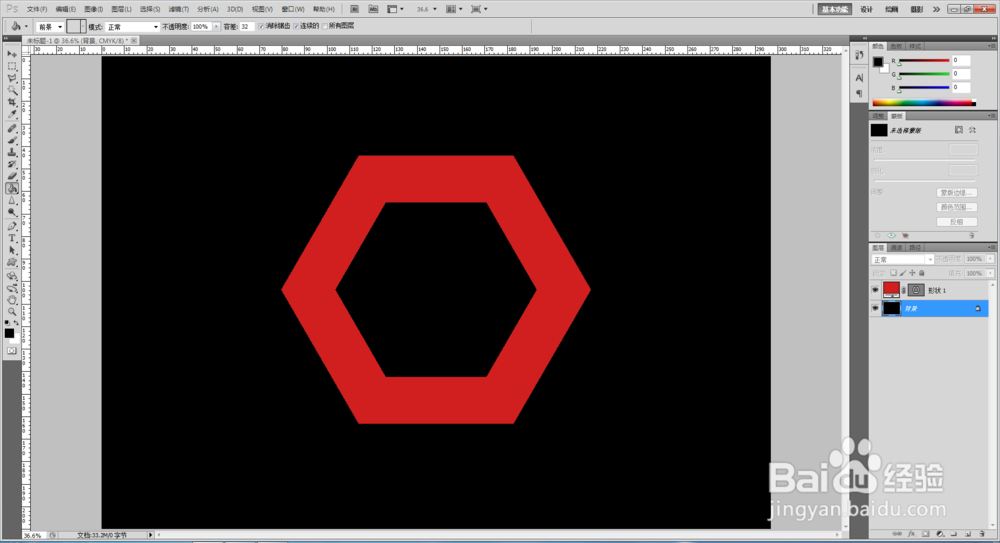This screenshot has width=1000, height=543.
Task: Open the Character panel icon
Action: pyautogui.click(x=859, y=78)
